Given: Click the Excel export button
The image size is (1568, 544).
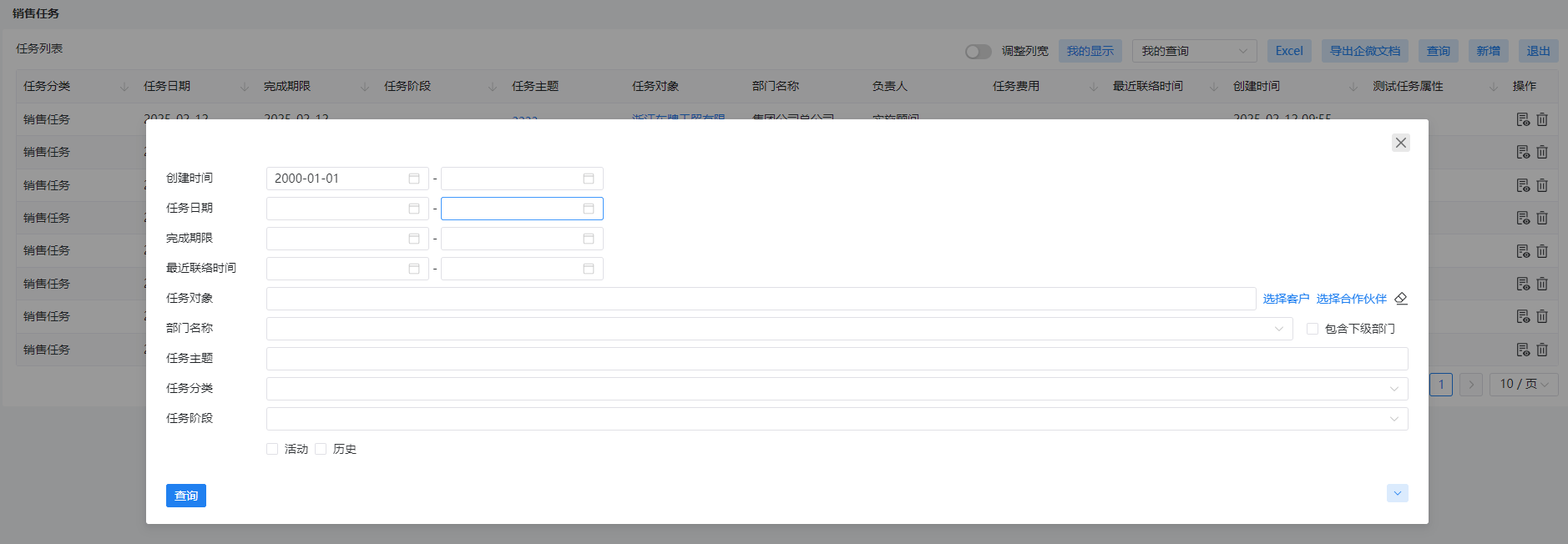Looking at the screenshot, I should tap(1289, 51).
